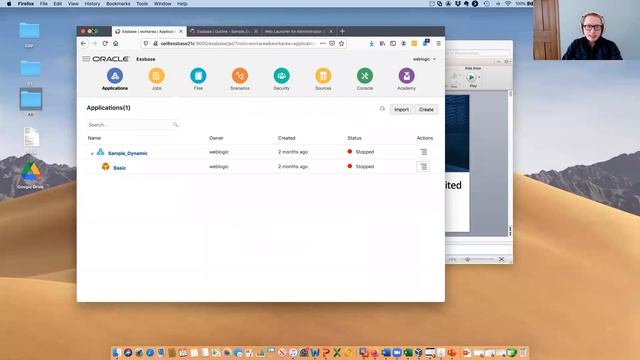640x360 pixels.
Task: Open the Security section icon
Action: pos(281,76)
